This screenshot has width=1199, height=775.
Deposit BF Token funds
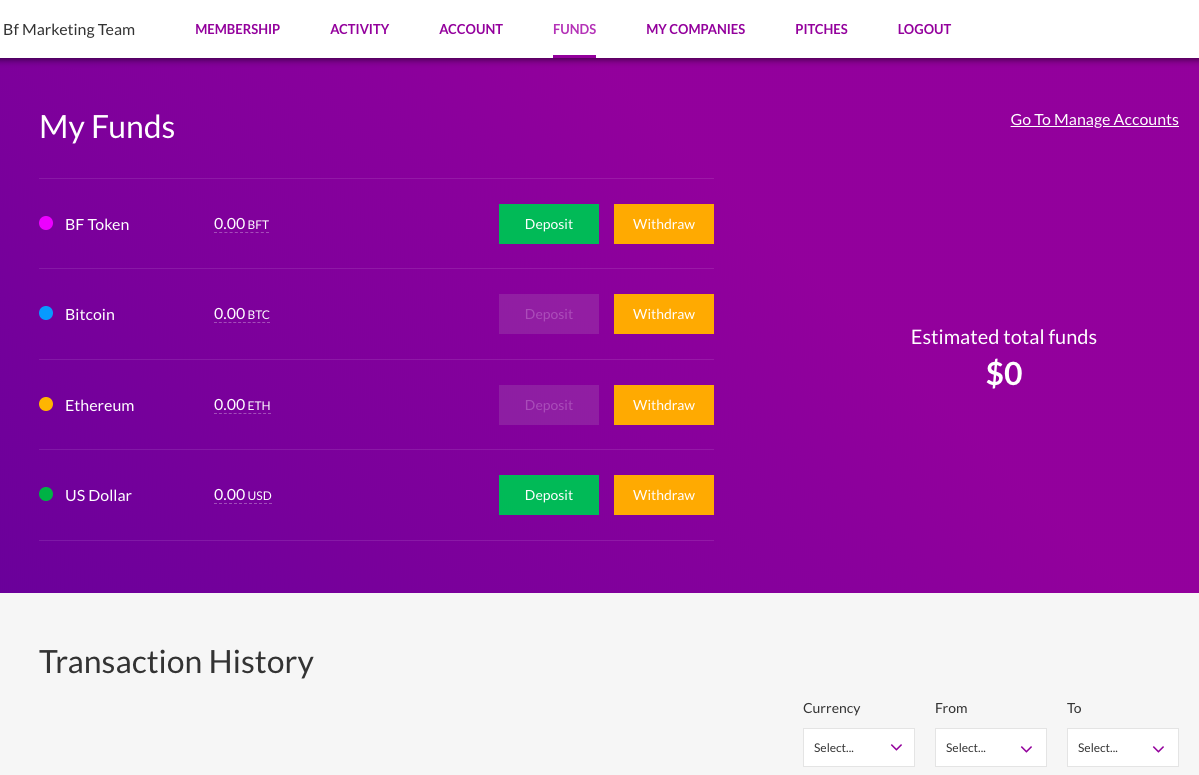548,224
